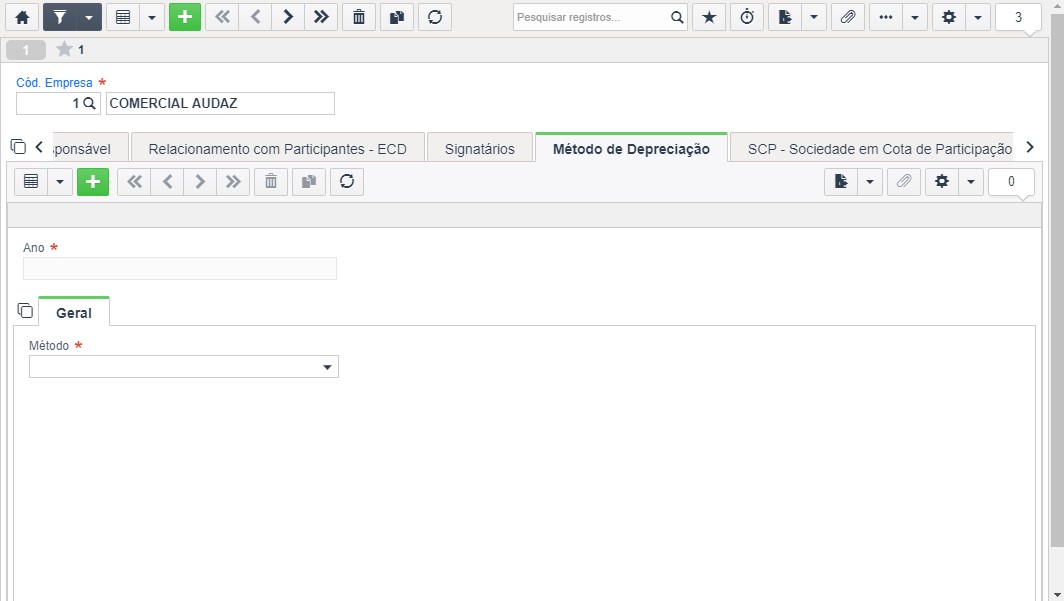The width and height of the screenshot is (1064, 601).
Task: Go to previous record in top toolbar
Action: [x=256, y=18]
